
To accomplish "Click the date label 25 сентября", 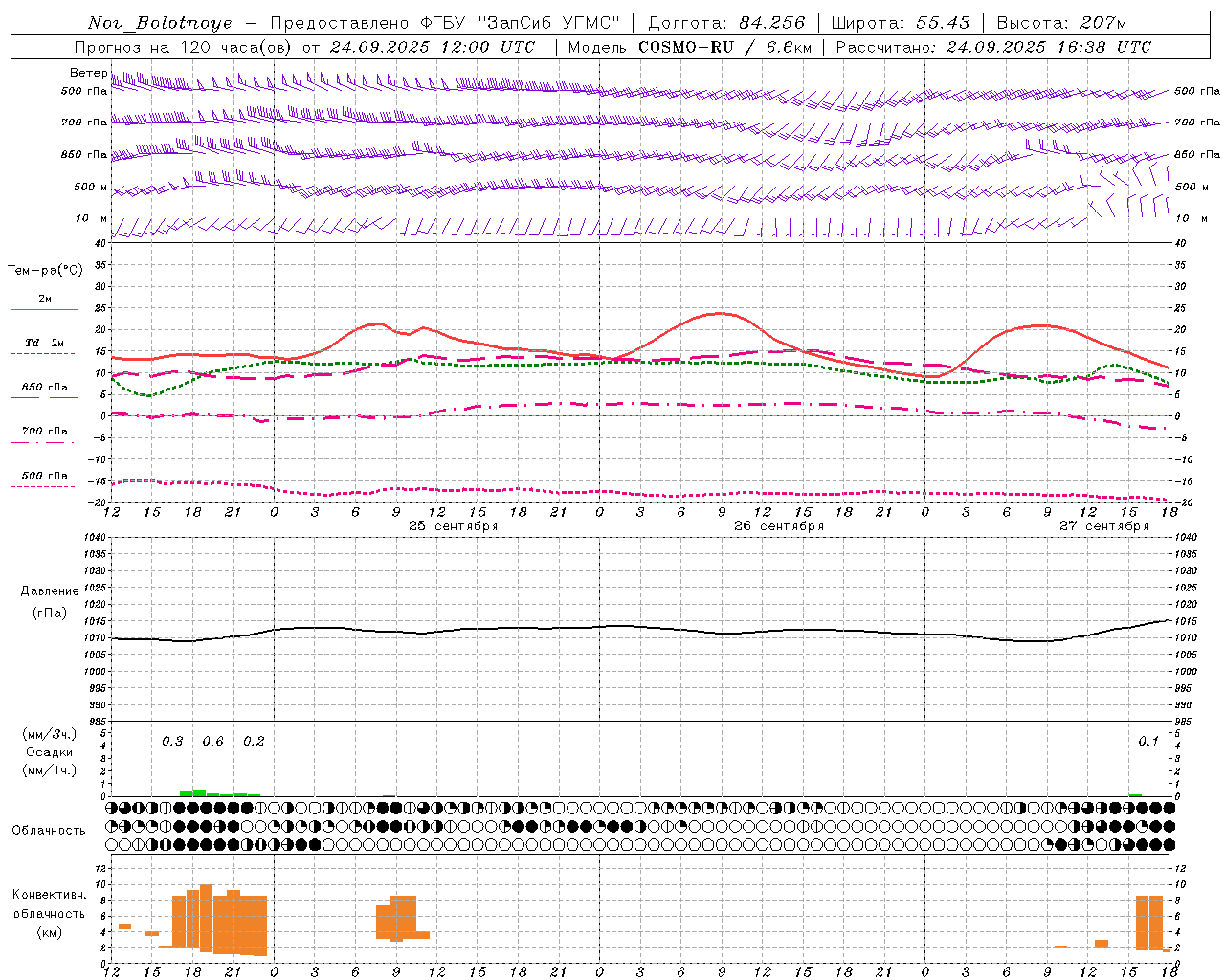I will pyautogui.click(x=454, y=526).
